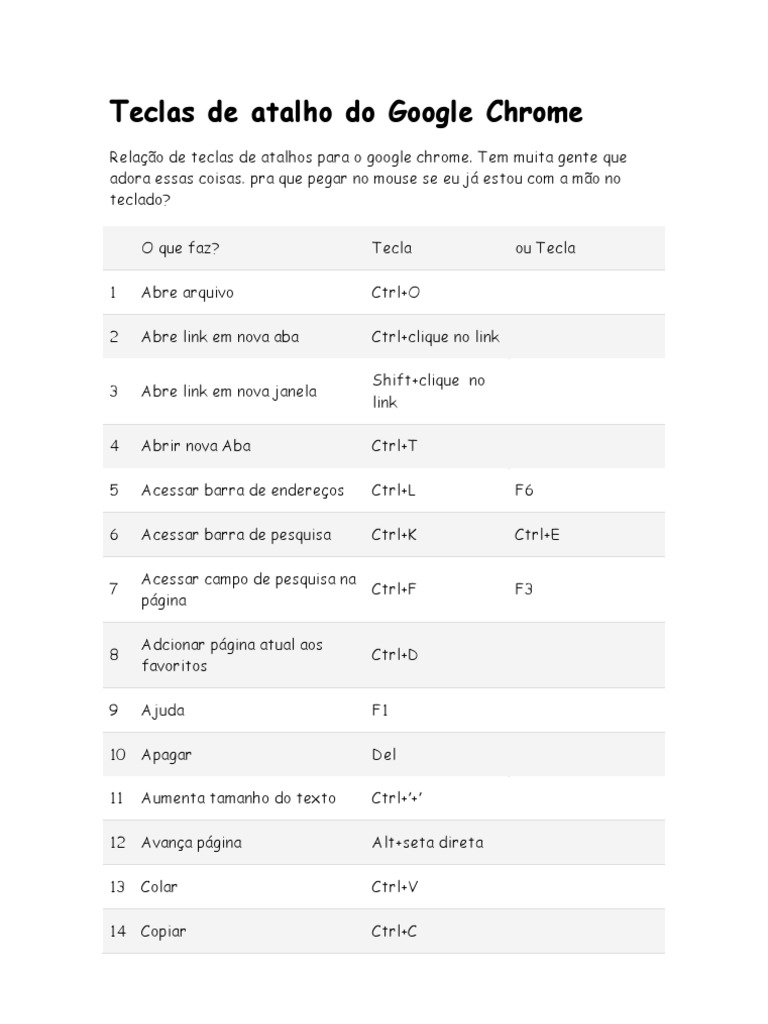Click the 'F6' alternate key cell
This screenshot has width=768, height=1024.
click(524, 490)
